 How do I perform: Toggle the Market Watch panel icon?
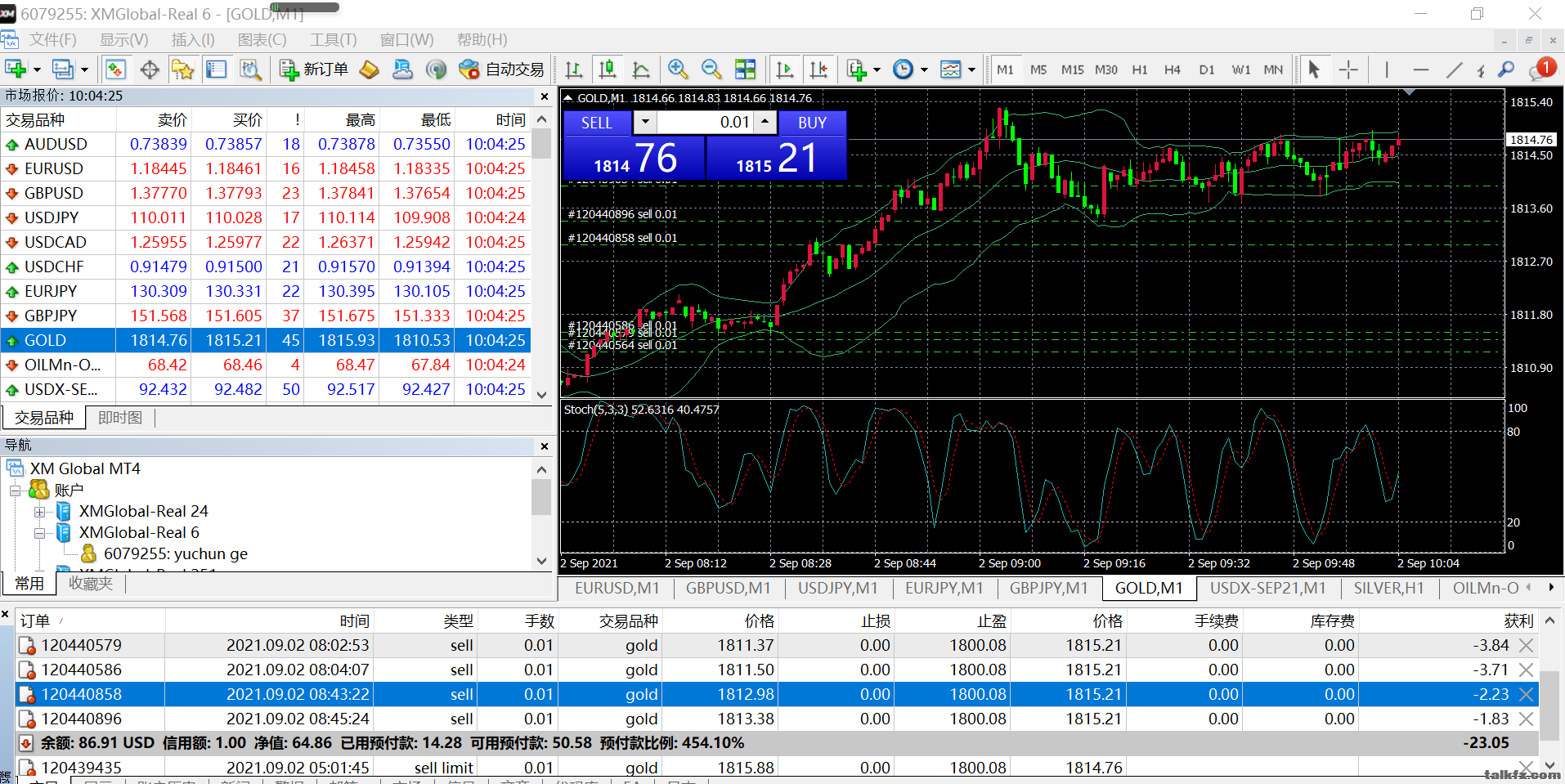[115, 69]
